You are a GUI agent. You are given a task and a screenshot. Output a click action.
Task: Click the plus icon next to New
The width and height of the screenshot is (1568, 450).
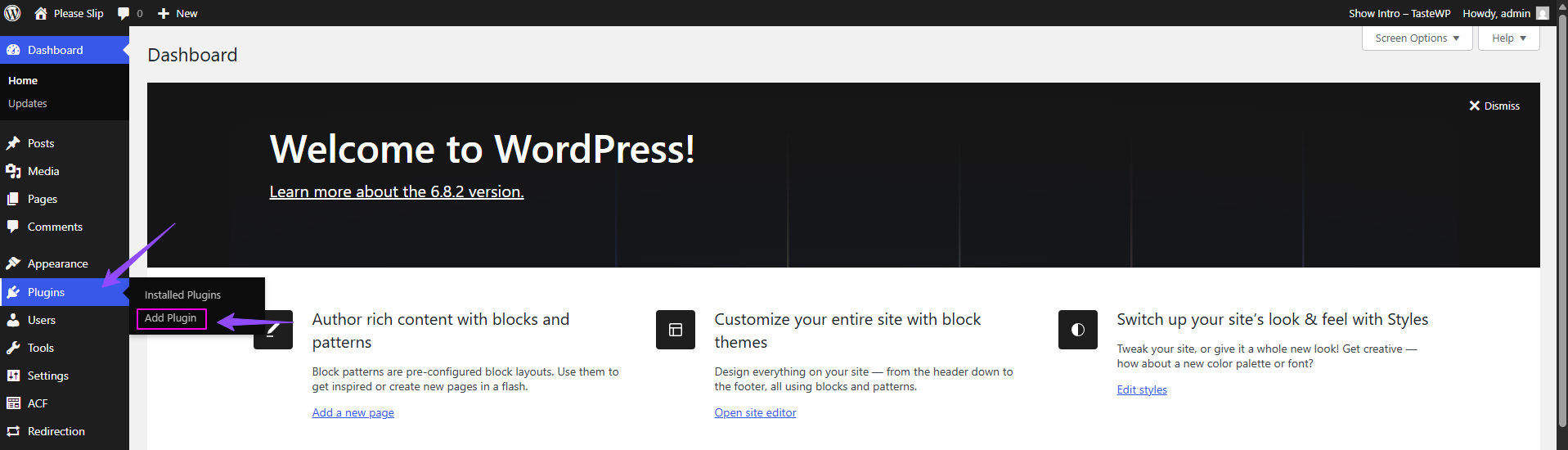pyautogui.click(x=164, y=13)
